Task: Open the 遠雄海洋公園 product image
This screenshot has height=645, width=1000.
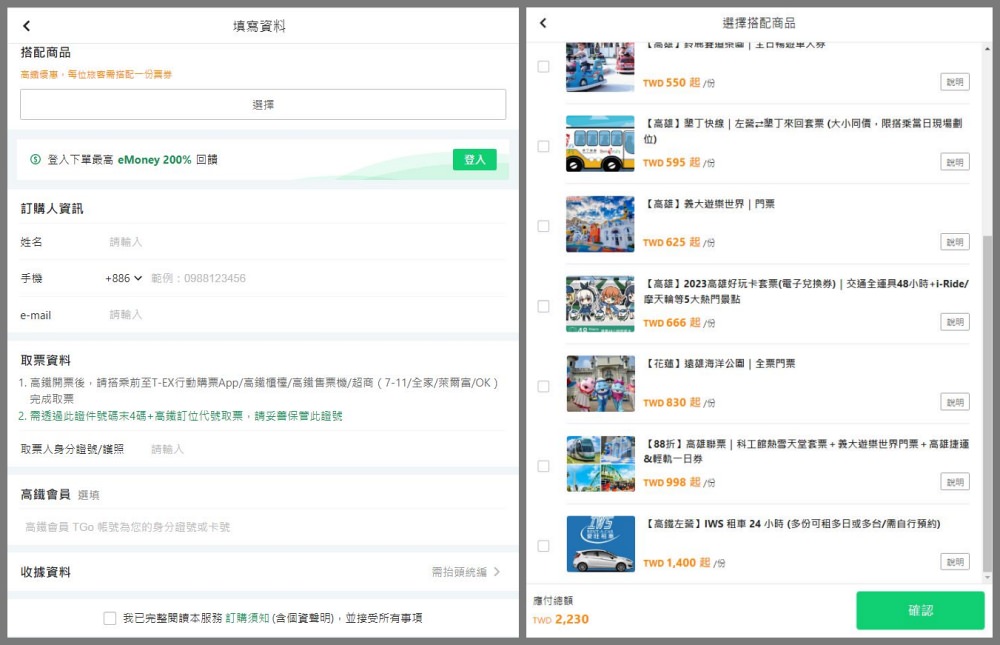Action: click(600, 384)
